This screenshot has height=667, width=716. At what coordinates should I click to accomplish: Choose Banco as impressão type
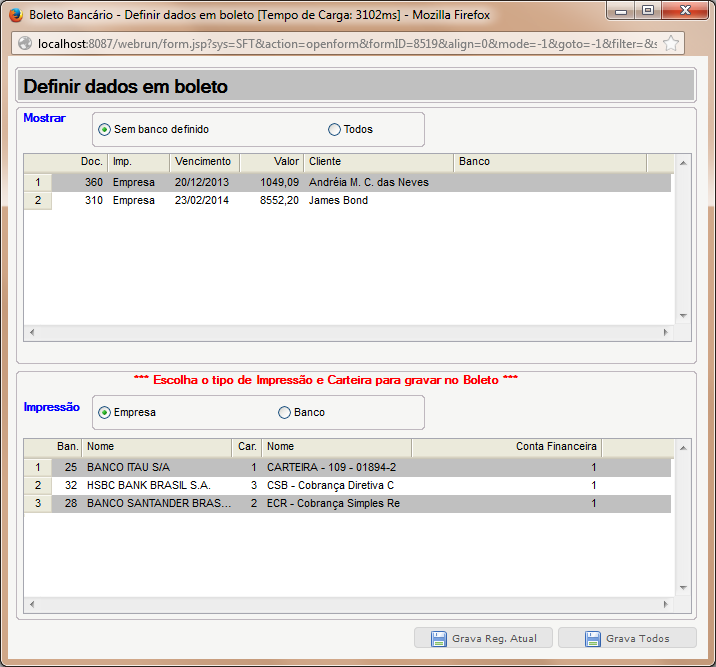click(x=284, y=413)
